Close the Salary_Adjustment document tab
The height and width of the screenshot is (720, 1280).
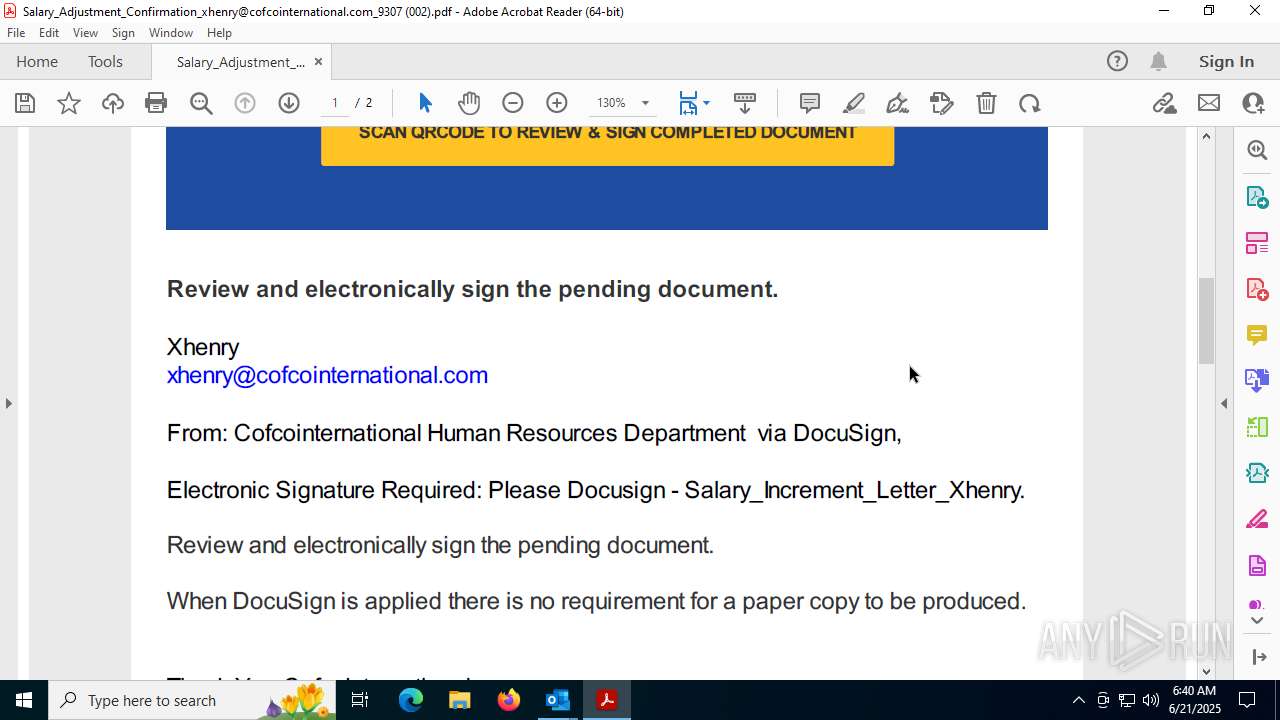pyautogui.click(x=318, y=61)
